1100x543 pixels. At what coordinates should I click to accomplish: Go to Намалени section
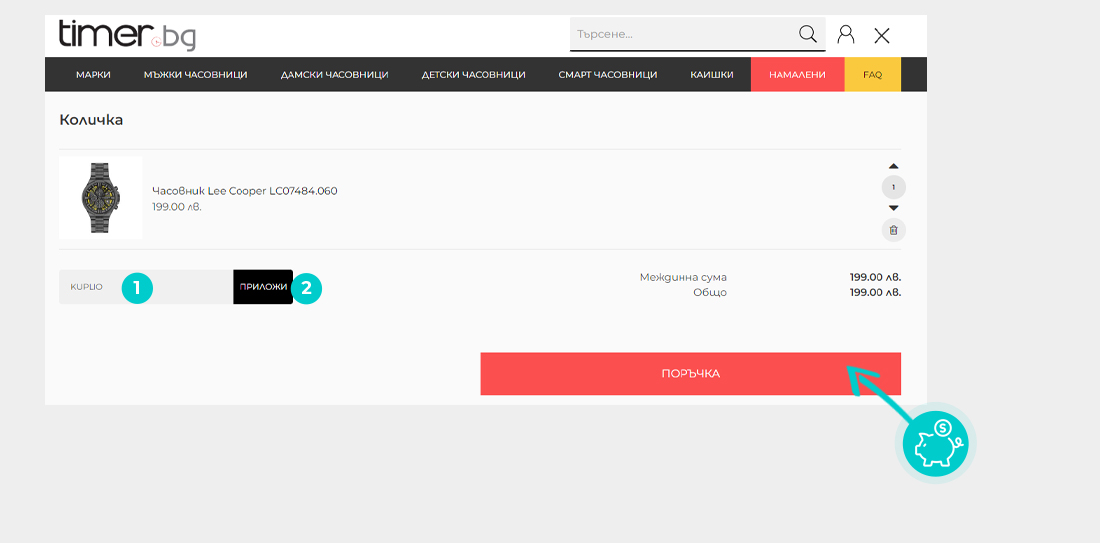(x=797, y=74)
